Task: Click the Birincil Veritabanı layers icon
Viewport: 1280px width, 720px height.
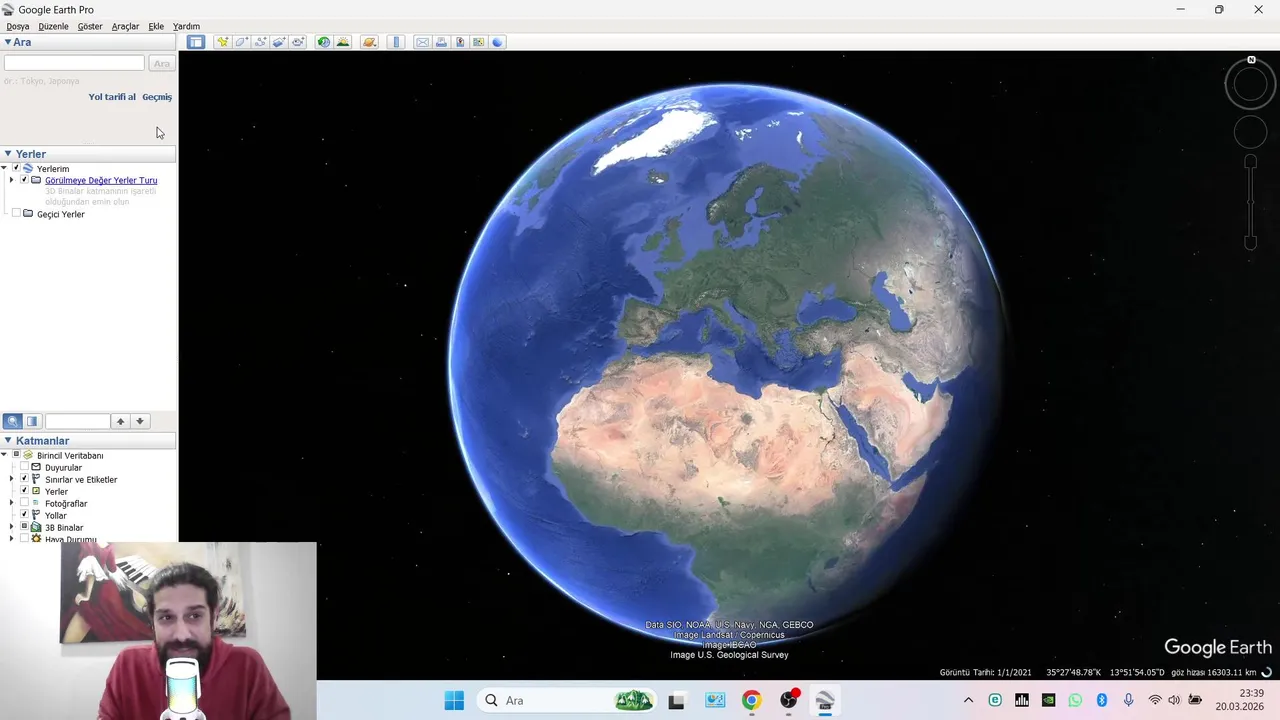Action: pos(28,455)
